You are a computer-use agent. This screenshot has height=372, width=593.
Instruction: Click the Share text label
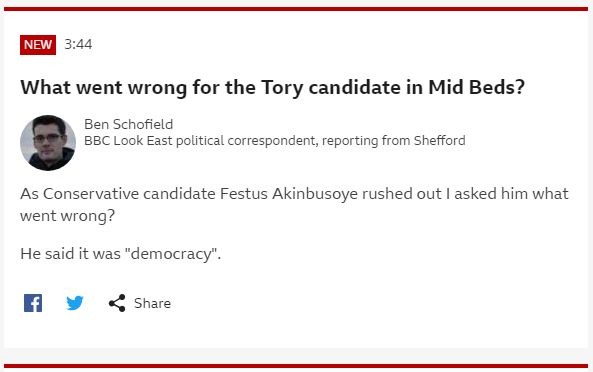coord(152,303)
